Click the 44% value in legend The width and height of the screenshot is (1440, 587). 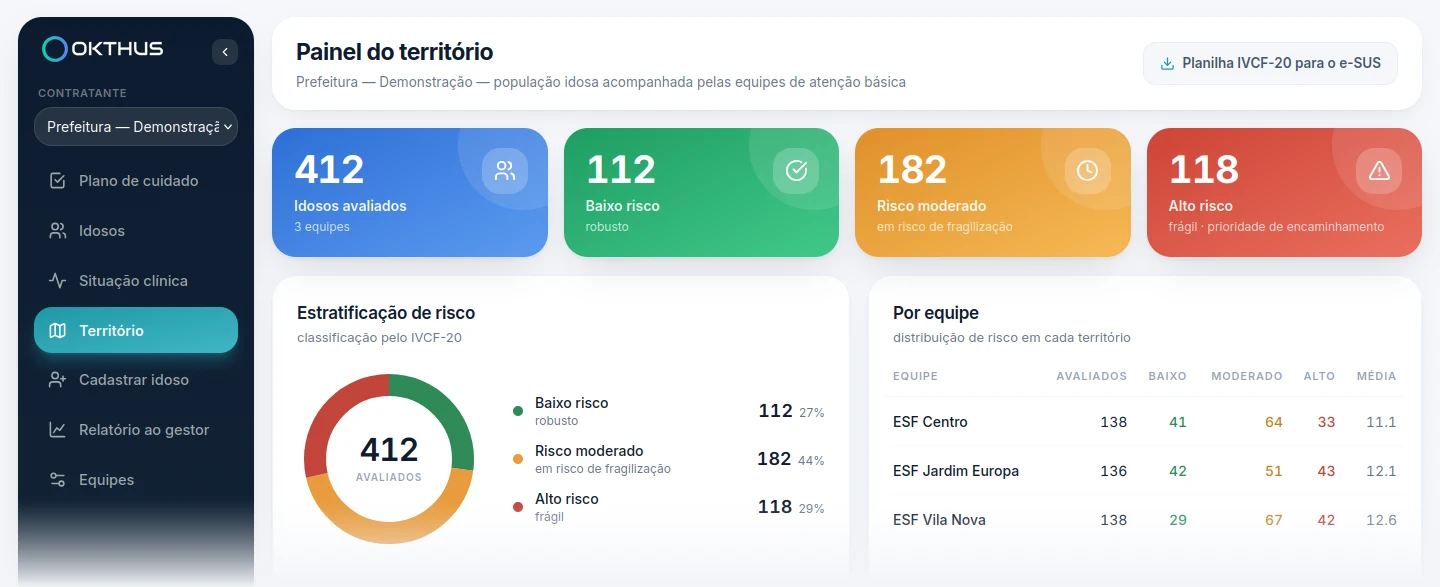(812, 460)
